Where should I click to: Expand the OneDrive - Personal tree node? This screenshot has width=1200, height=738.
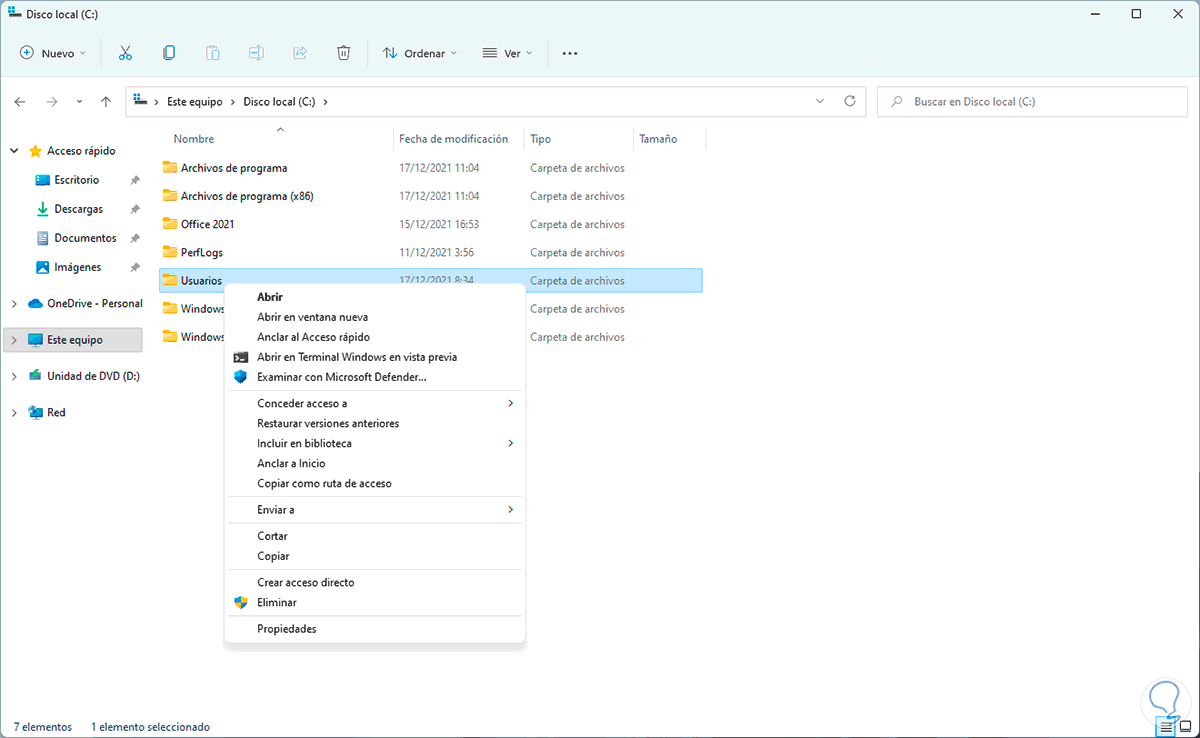(x=14, y=304)
